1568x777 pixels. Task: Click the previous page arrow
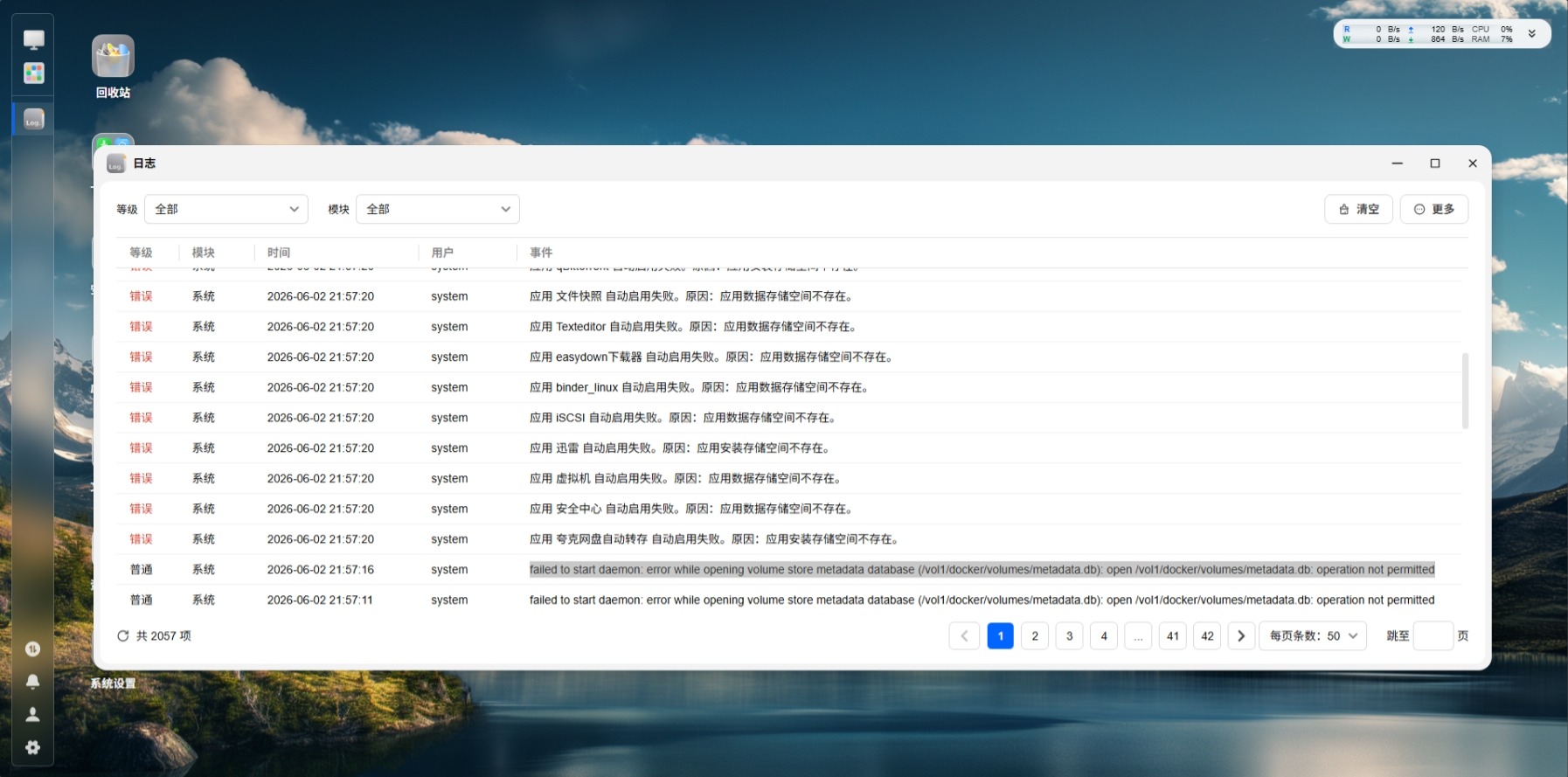[x=963, y=636]
